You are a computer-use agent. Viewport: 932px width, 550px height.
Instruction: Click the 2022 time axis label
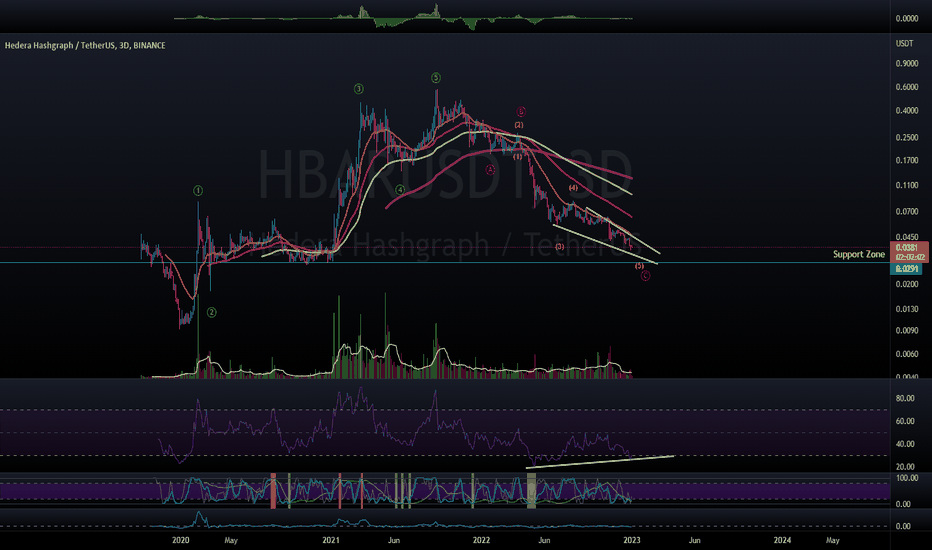pyautogui.click(x=481, y=540)
